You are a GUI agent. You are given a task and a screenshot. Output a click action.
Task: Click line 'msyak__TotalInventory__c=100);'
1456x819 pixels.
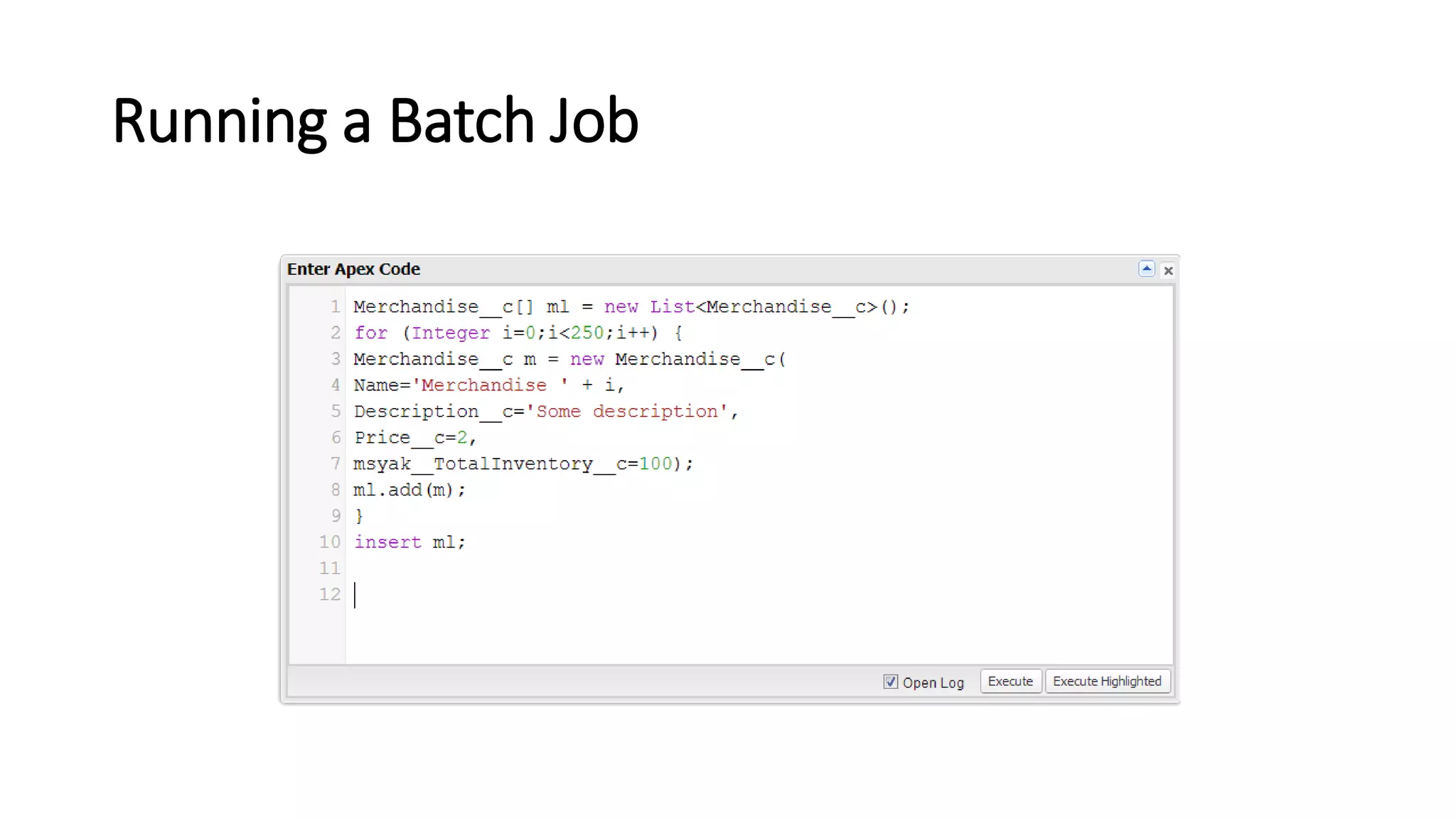pyautogui.click(x=523, y=464)
